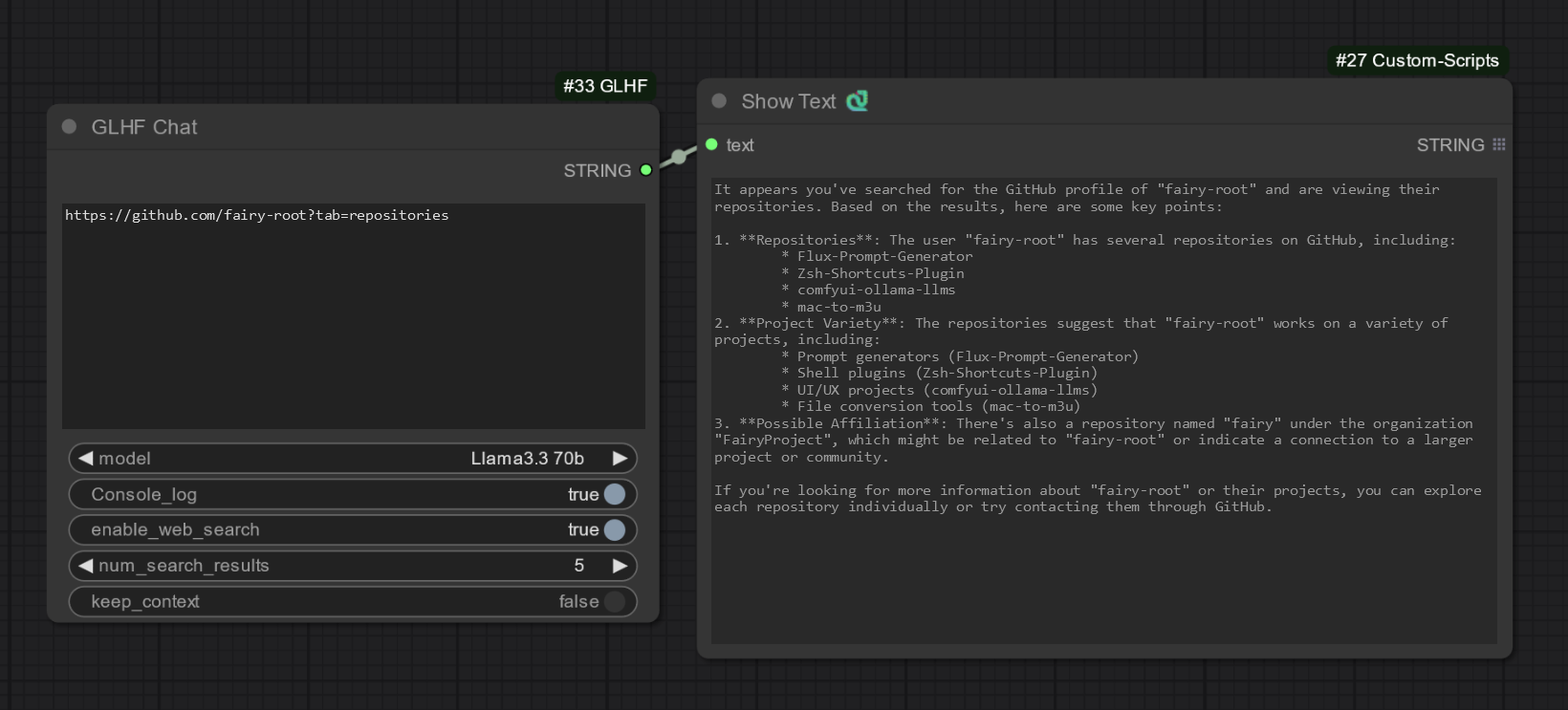The height and width of the screenshot is (710, 1568).
Task: Decrease num_search_results with left arrow
Action: (85, 566)
